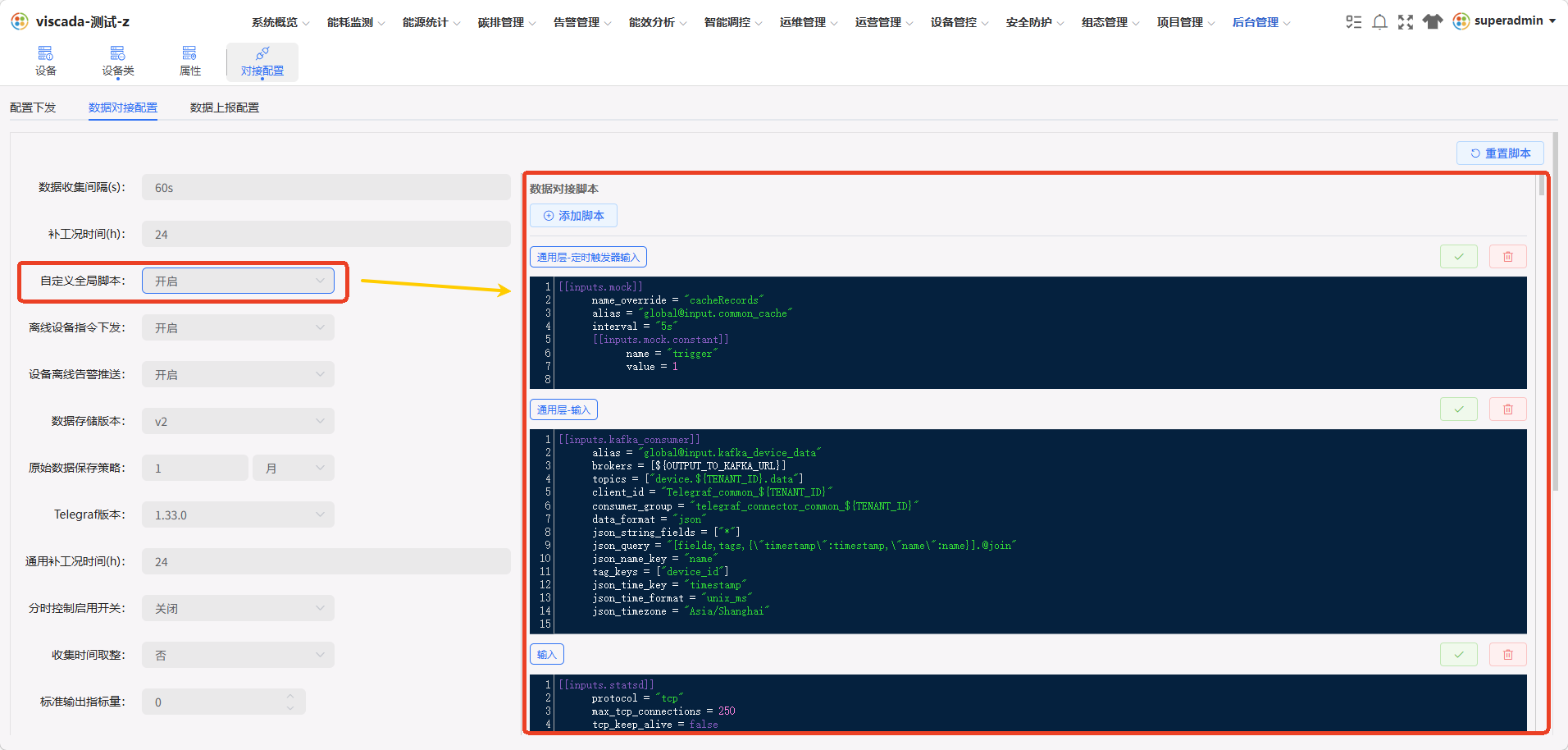Open the 能效分析 menu
1568x750 pixels.
(658, 22)
